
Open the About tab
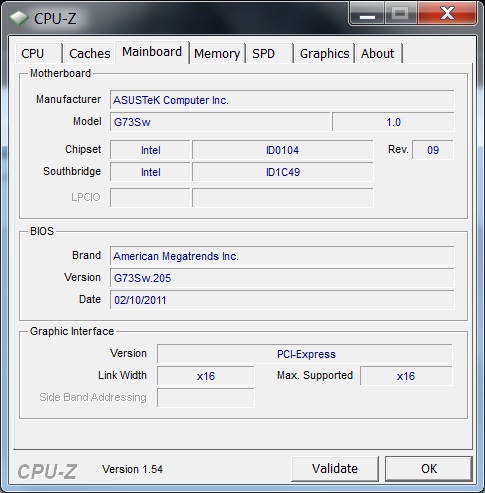point(378,53)
